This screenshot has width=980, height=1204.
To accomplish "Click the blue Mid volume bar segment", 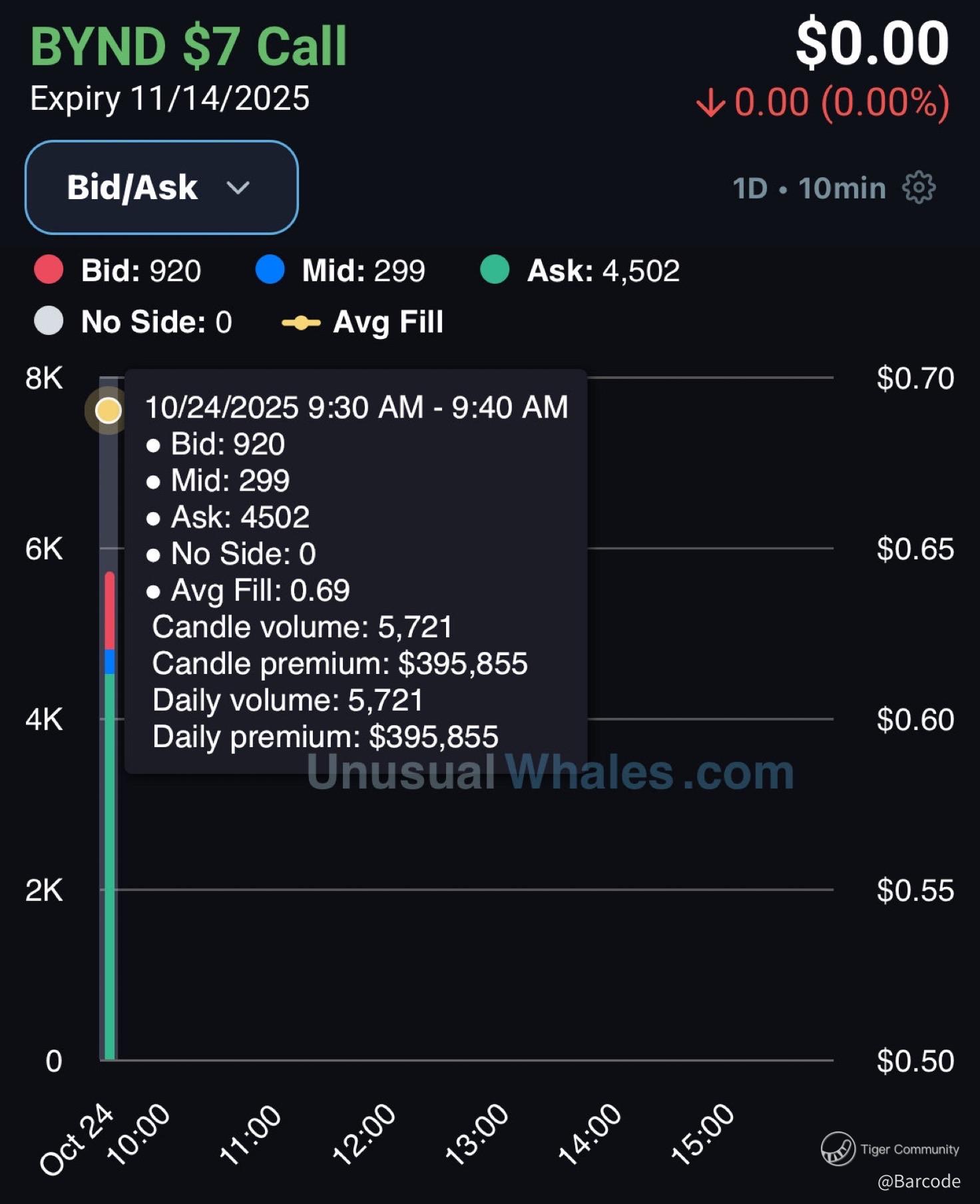I will [110, 661].
